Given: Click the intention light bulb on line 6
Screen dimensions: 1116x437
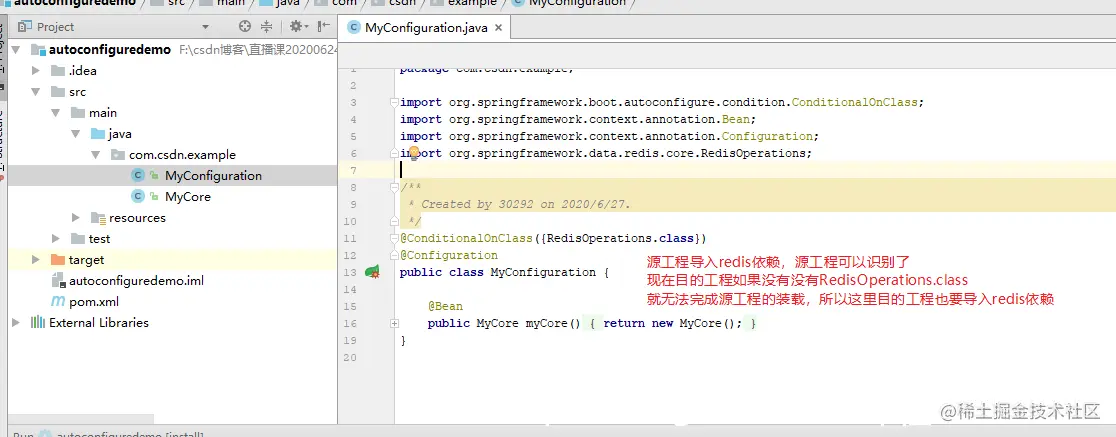Looking at the screenshot, I should point(414,152).
